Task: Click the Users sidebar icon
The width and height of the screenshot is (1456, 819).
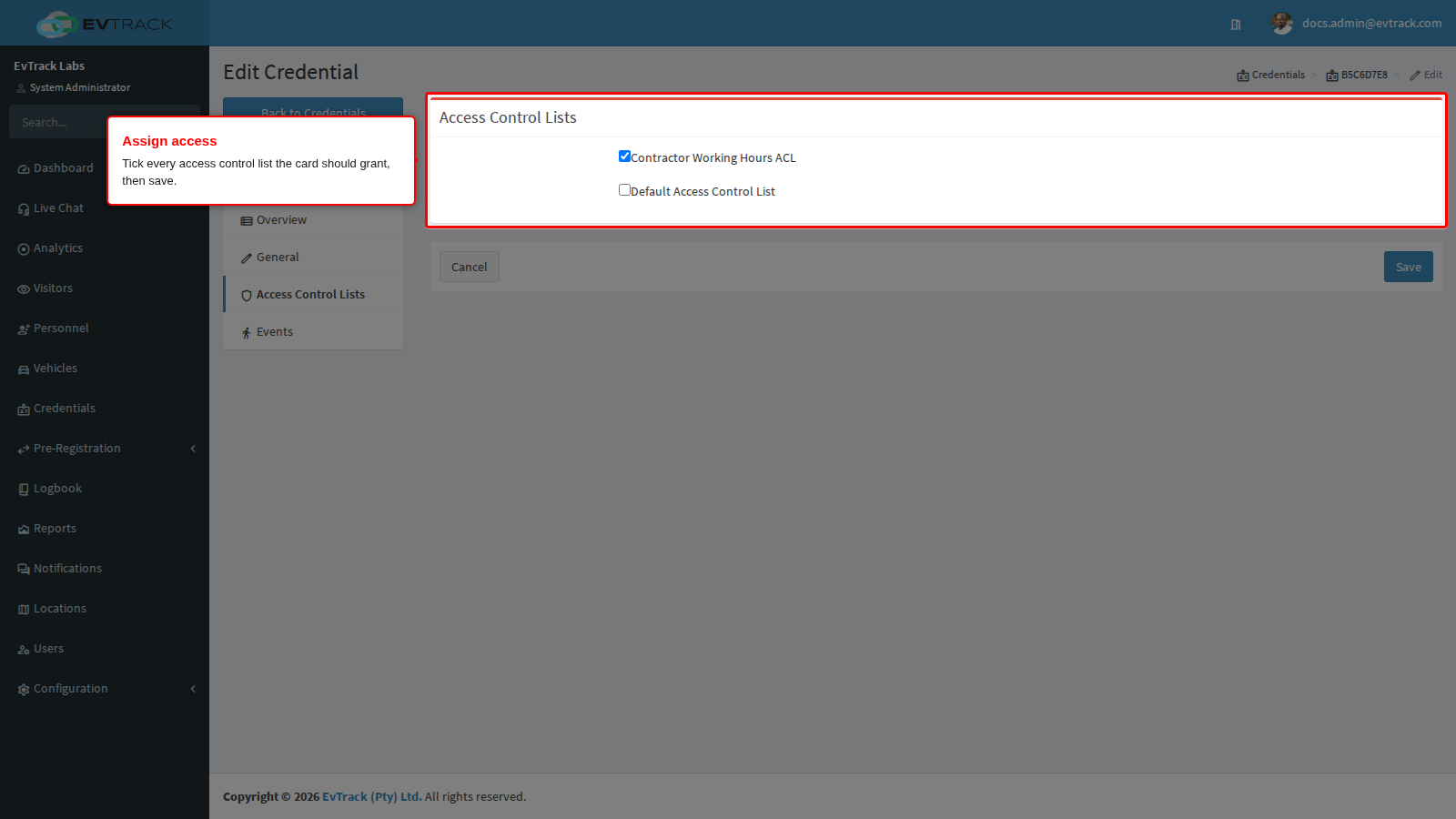Action: click(x=24, y=650)
